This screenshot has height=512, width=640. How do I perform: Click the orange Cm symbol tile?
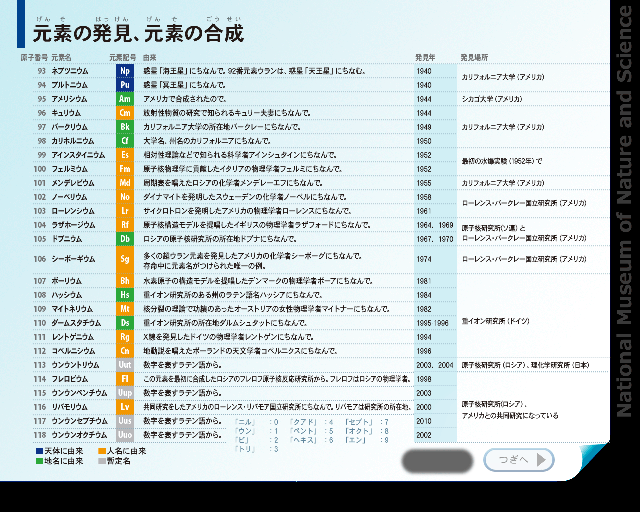click(x=125, y=113)
